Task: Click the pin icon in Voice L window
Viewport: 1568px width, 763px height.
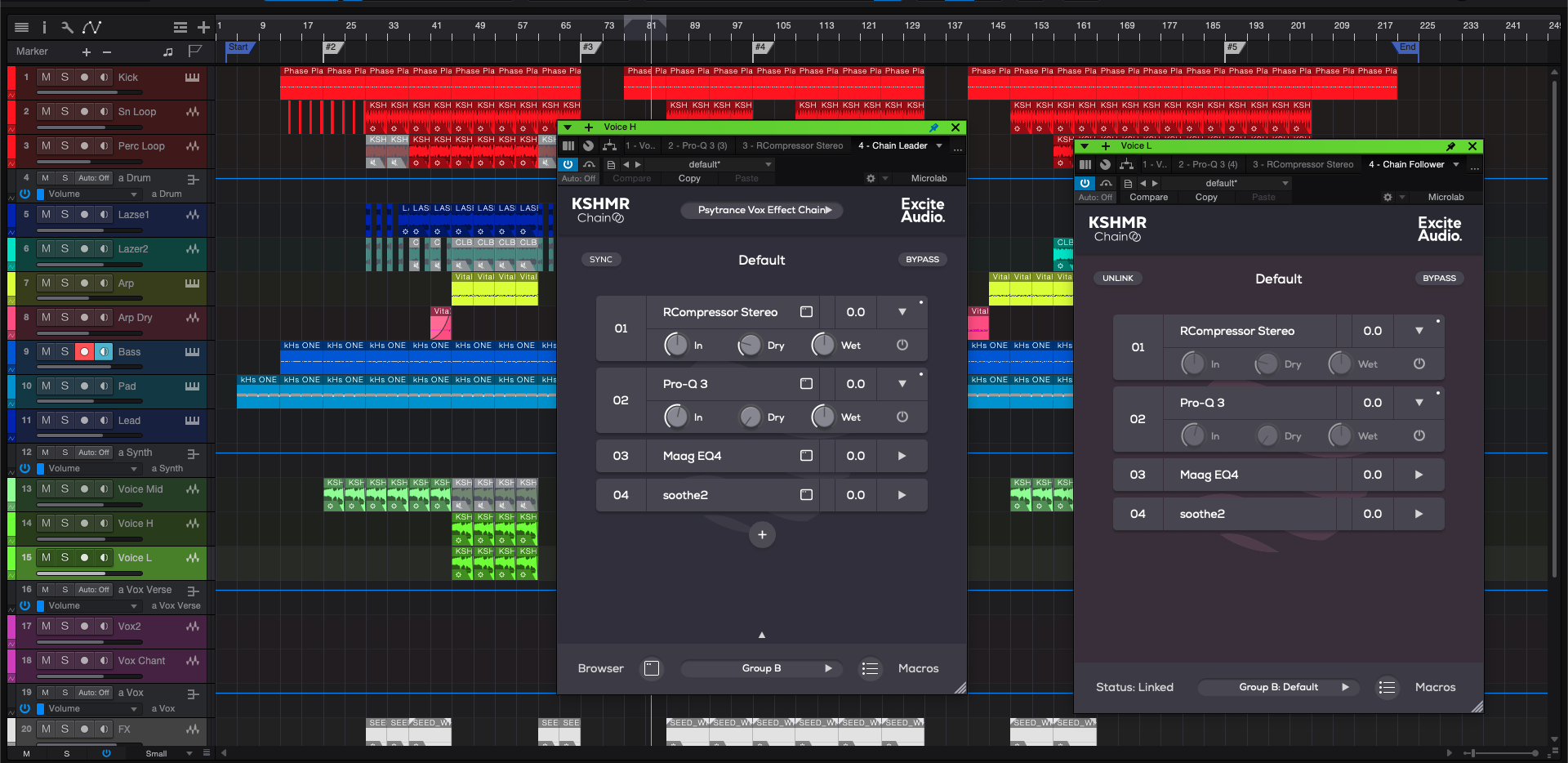Action: click(1451, 146)
